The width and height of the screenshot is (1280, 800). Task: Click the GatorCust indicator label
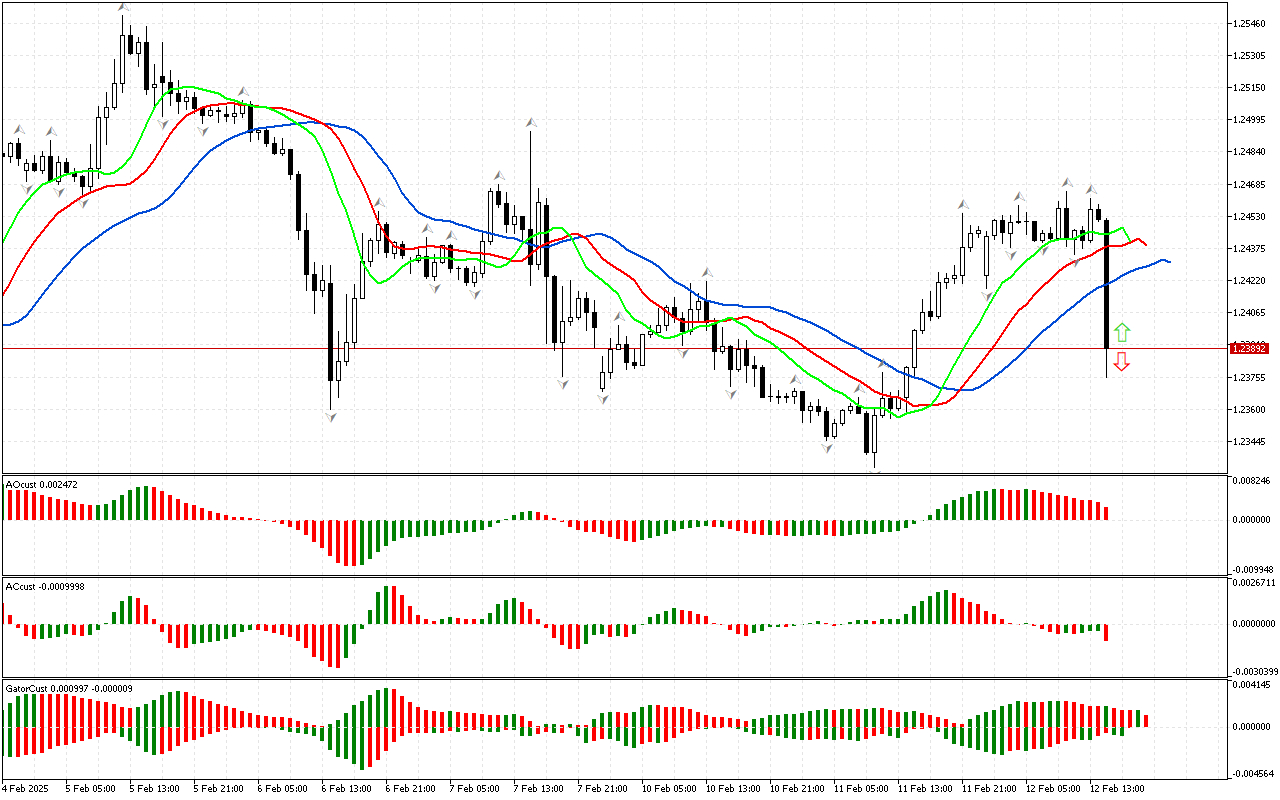[x=69, y=688]
